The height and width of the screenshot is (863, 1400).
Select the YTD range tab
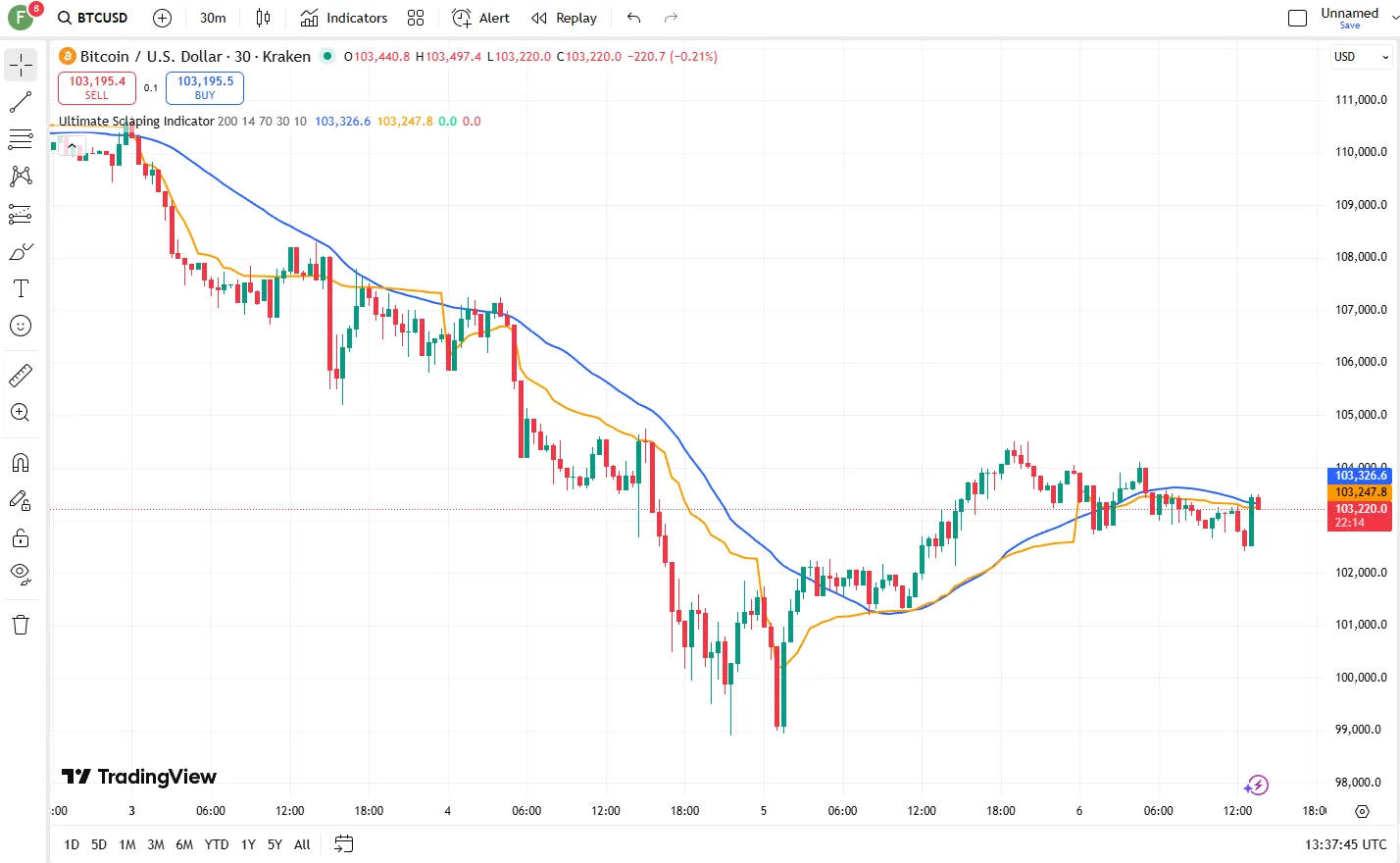[x=216, y=844]
